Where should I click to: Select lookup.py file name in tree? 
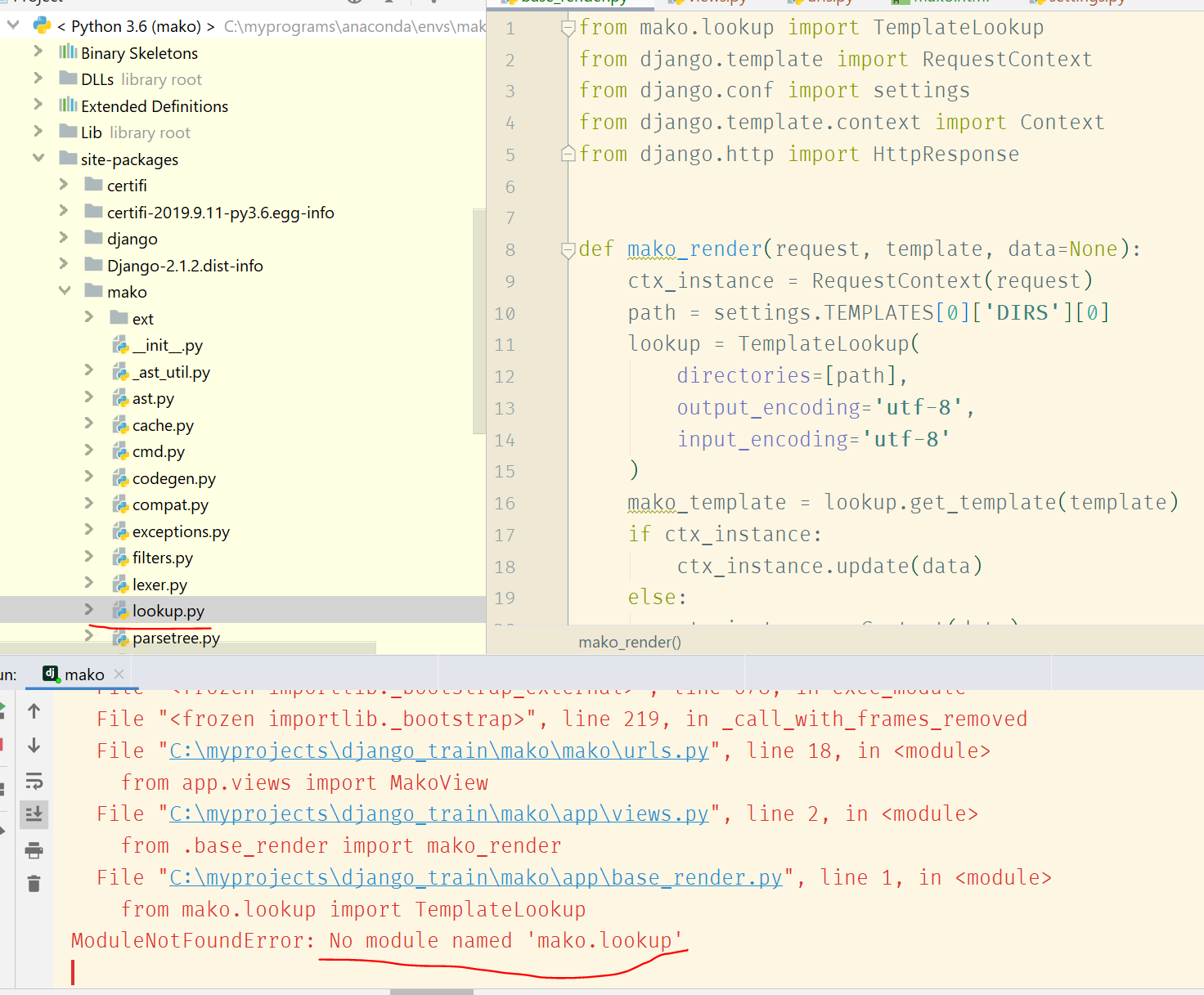168,611
